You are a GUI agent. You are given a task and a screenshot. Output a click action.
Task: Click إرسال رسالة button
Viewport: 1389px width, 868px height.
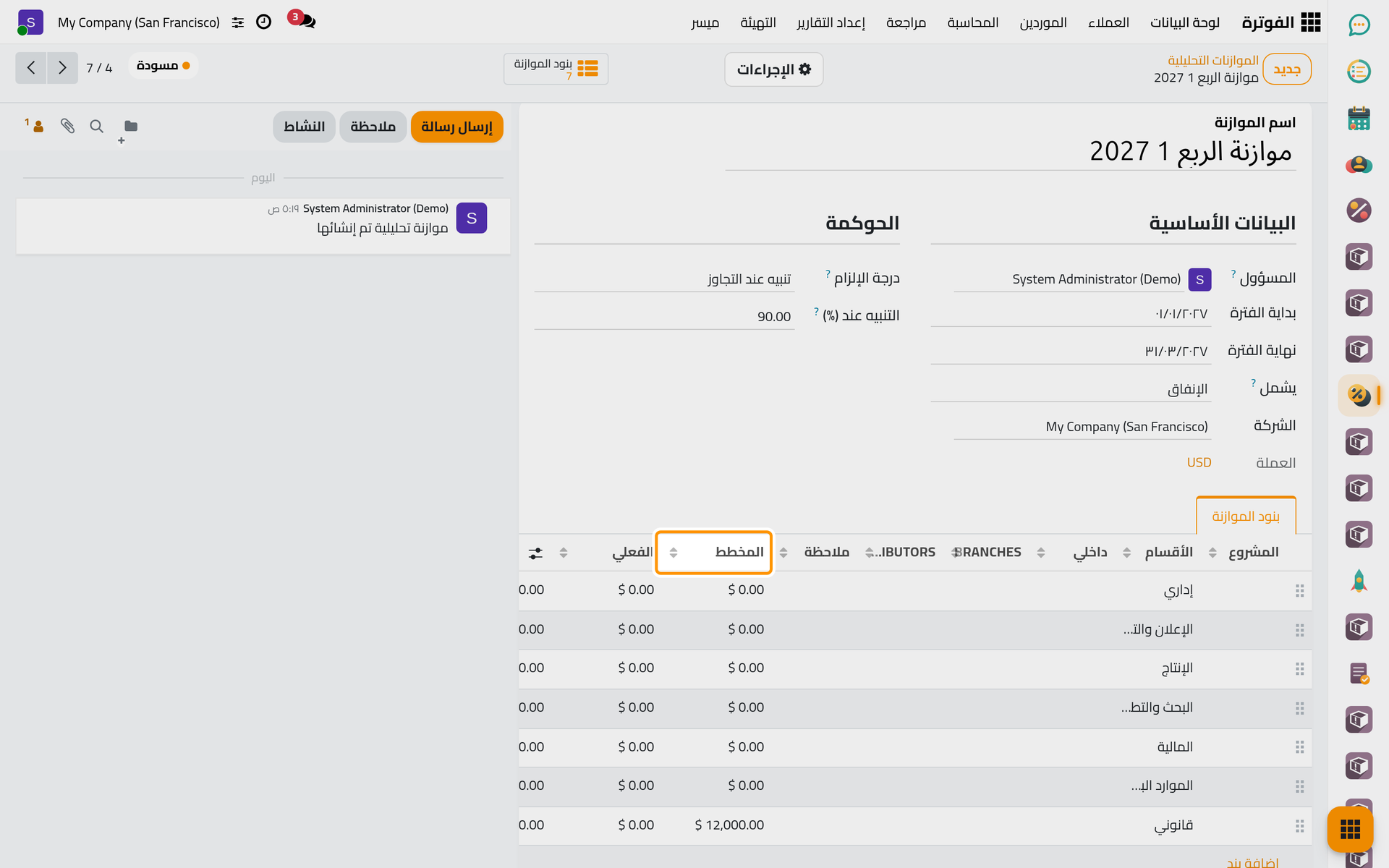[x=456, y=127]
